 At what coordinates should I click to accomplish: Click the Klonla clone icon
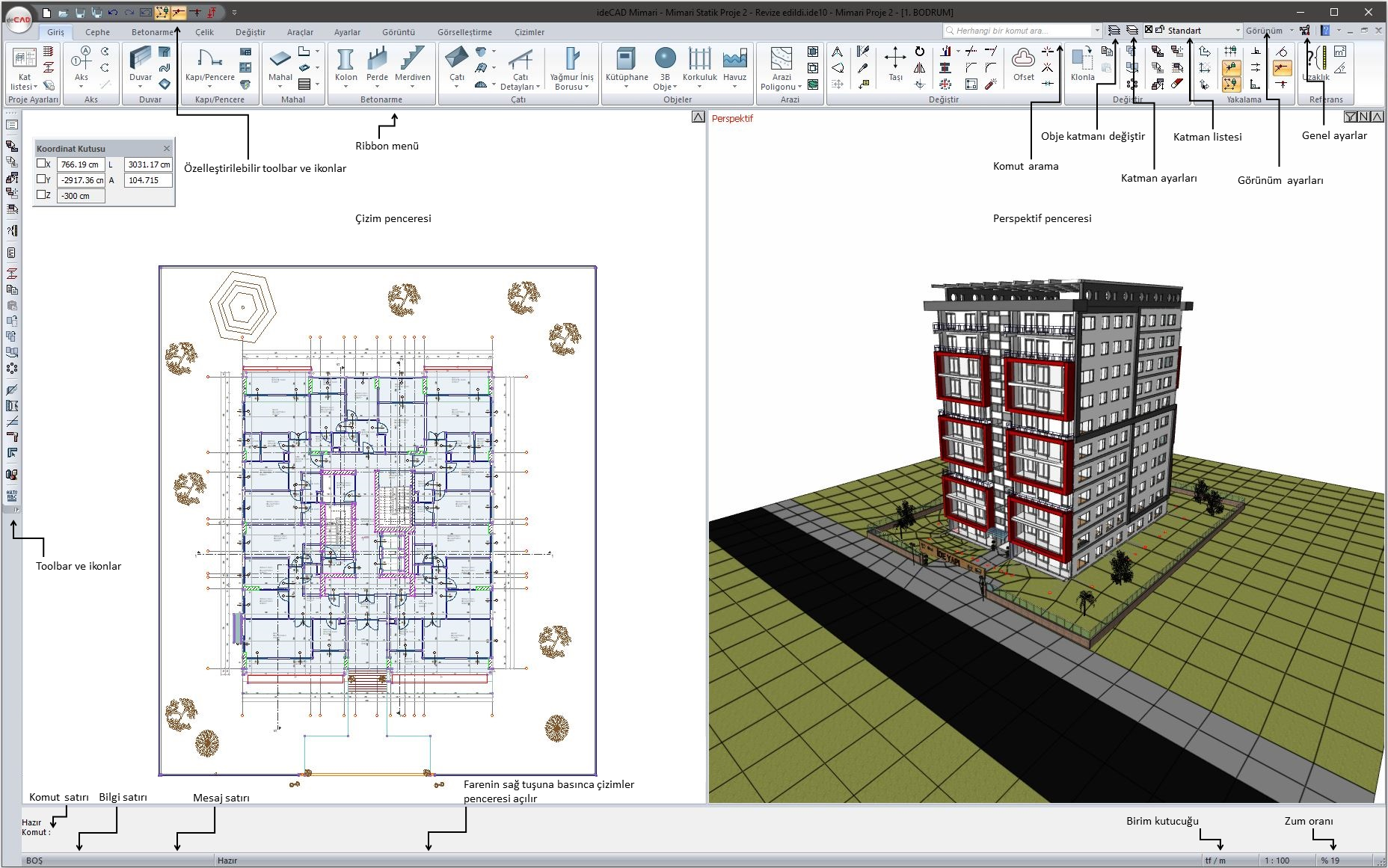(1082, 60)
